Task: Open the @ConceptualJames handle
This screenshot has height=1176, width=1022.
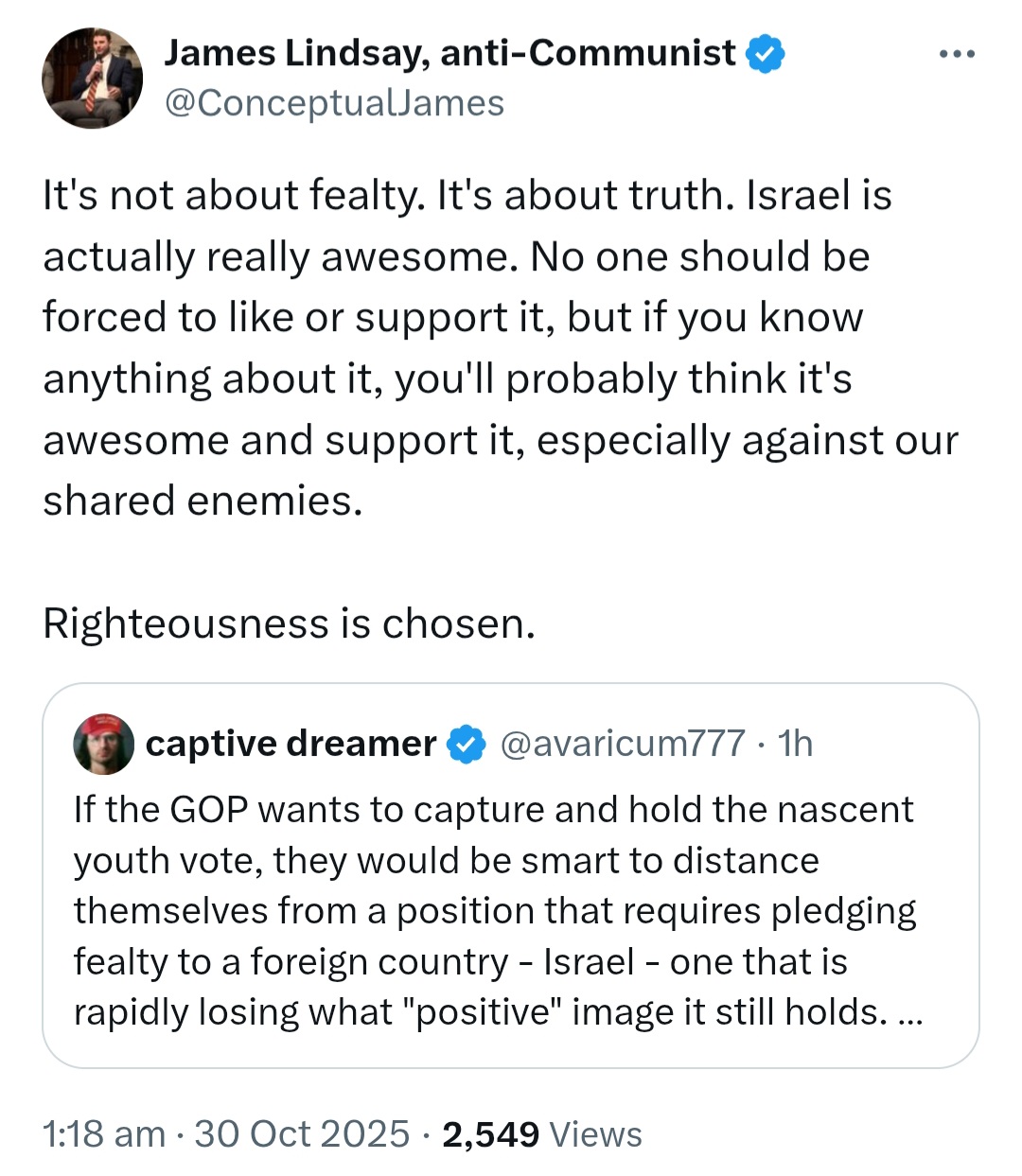Action: pyautogui.click(x=335, y=103)
